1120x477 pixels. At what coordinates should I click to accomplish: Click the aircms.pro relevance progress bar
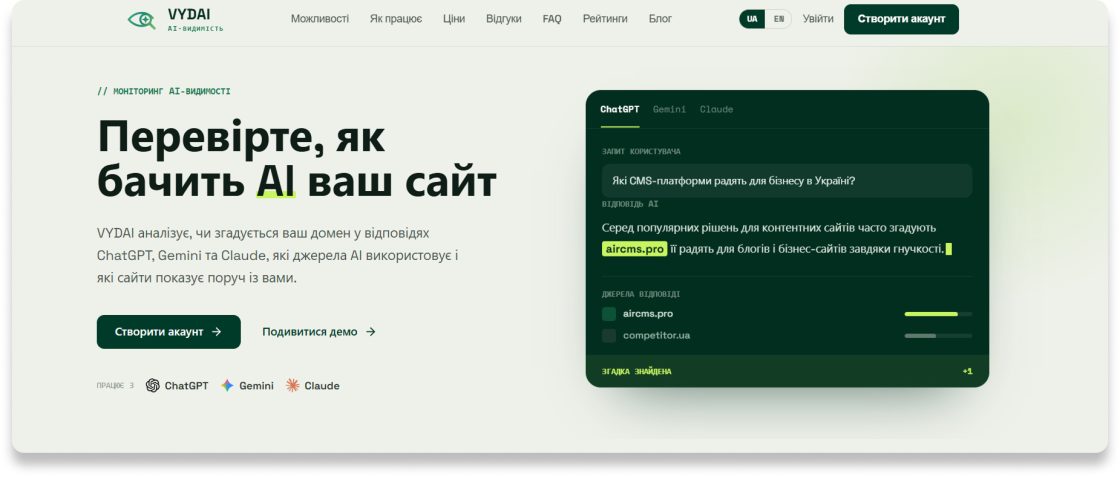pyautogui.click(x=938, y=314)
